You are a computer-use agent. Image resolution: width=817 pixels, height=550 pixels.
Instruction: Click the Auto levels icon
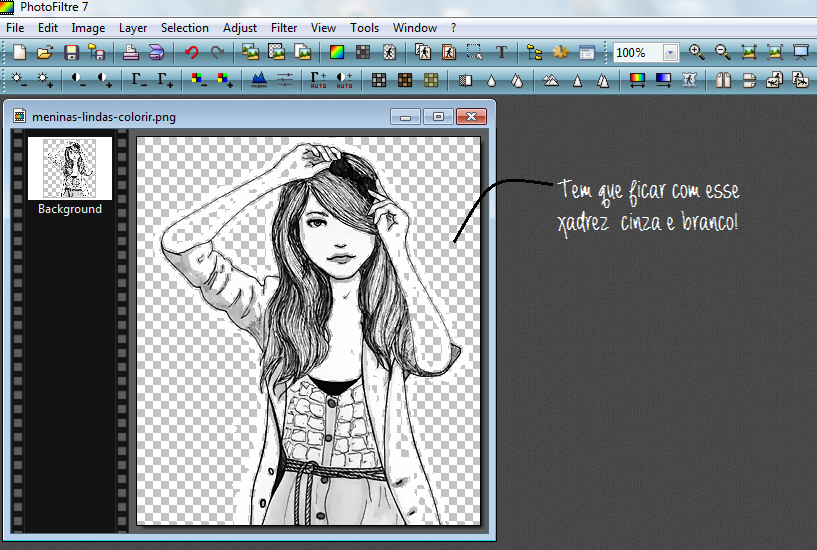(318, 80)
